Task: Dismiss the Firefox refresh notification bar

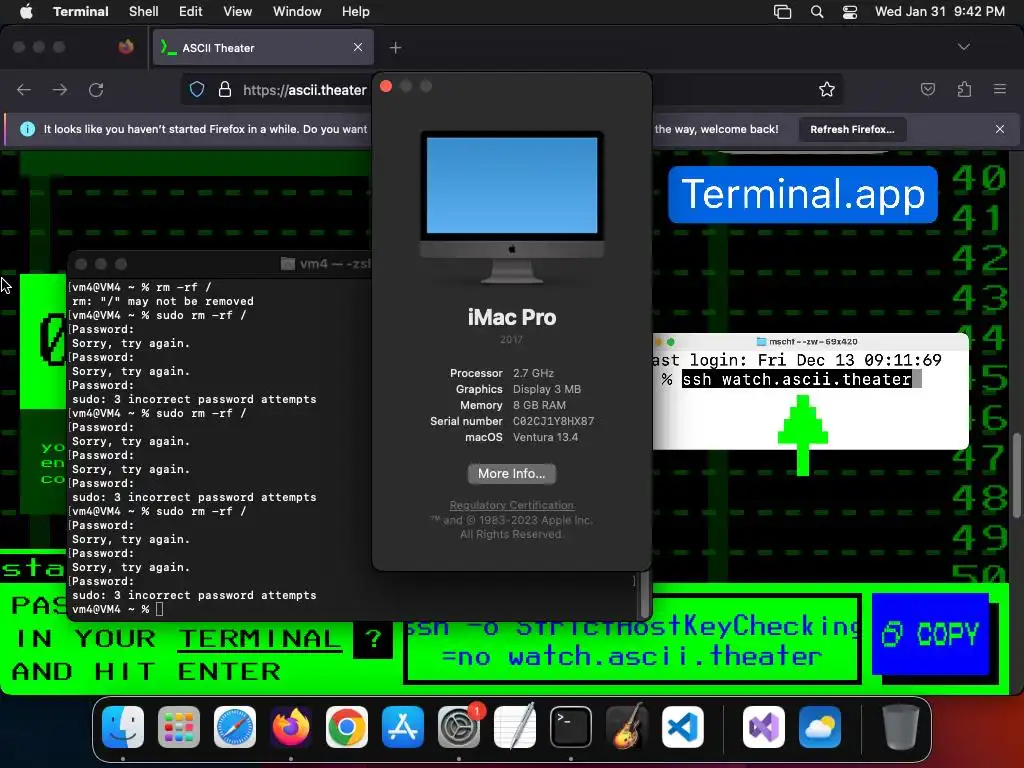Action: (x=1000, y=129)
